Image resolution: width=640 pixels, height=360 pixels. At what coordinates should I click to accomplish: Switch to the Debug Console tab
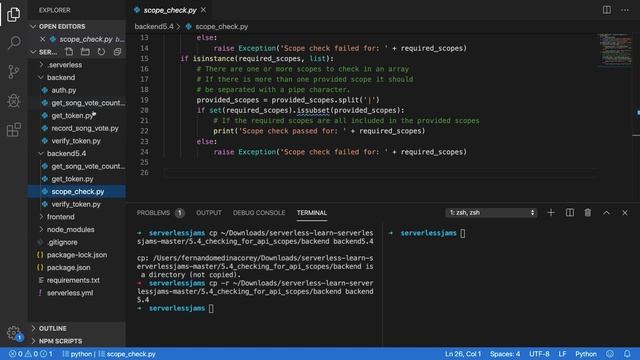tap(259, 213)
